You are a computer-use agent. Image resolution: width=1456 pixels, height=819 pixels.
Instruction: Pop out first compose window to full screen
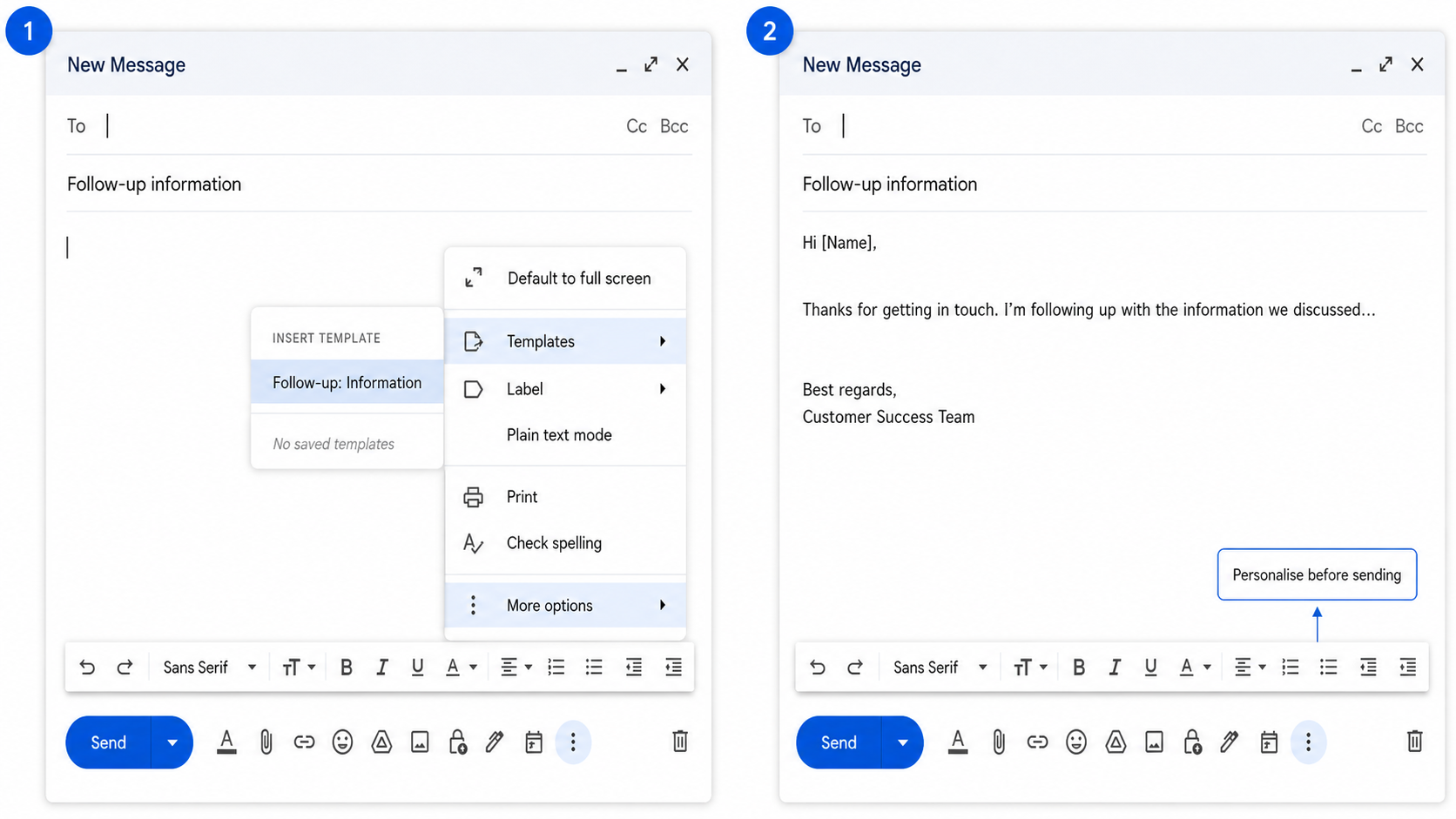coord(651,64)
